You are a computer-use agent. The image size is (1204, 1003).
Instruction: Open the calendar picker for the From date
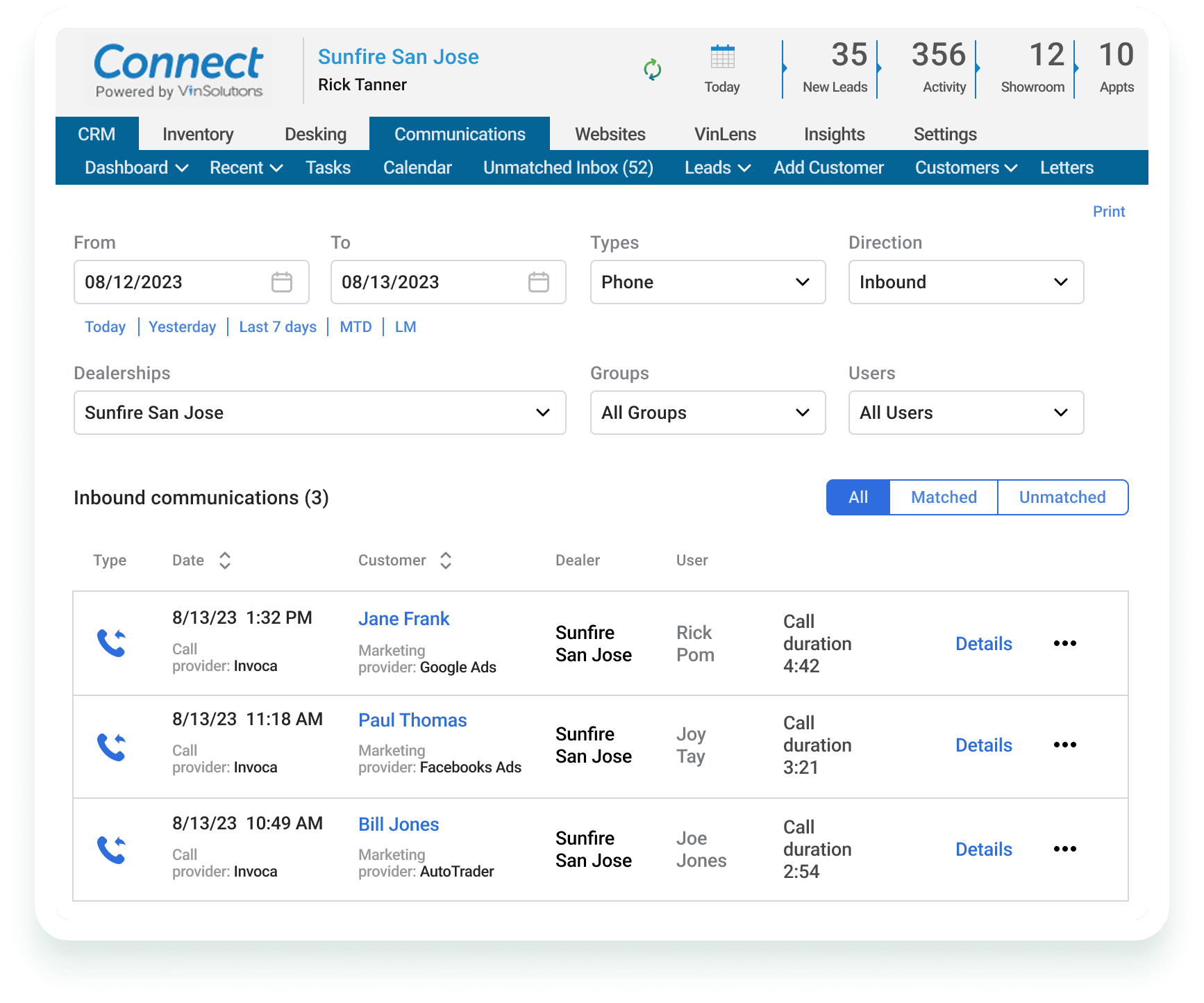coord(282,282)
